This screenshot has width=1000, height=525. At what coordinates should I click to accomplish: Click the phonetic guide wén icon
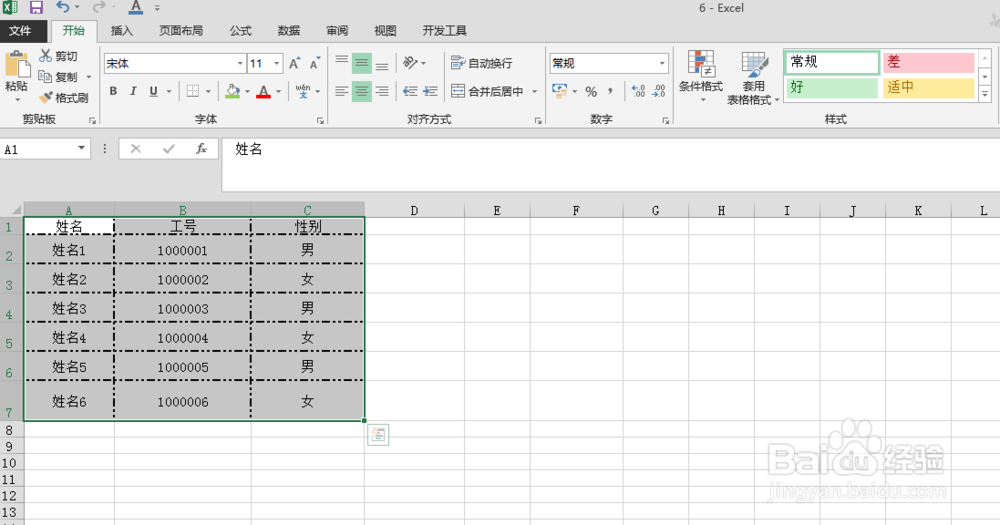coord(303,91)
